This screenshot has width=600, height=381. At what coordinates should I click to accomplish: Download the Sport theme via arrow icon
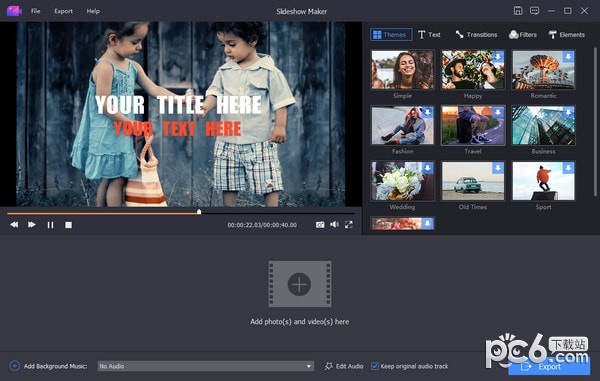pos(568,168)
